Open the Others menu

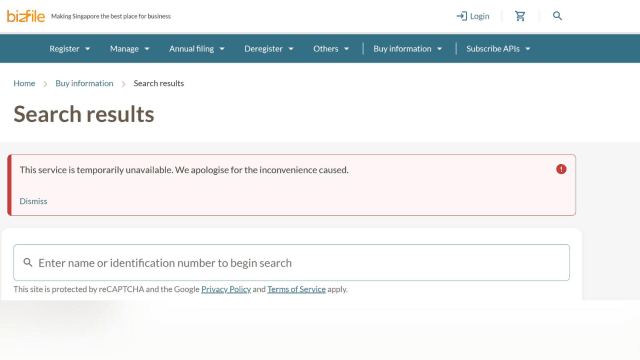click(331, 49)
